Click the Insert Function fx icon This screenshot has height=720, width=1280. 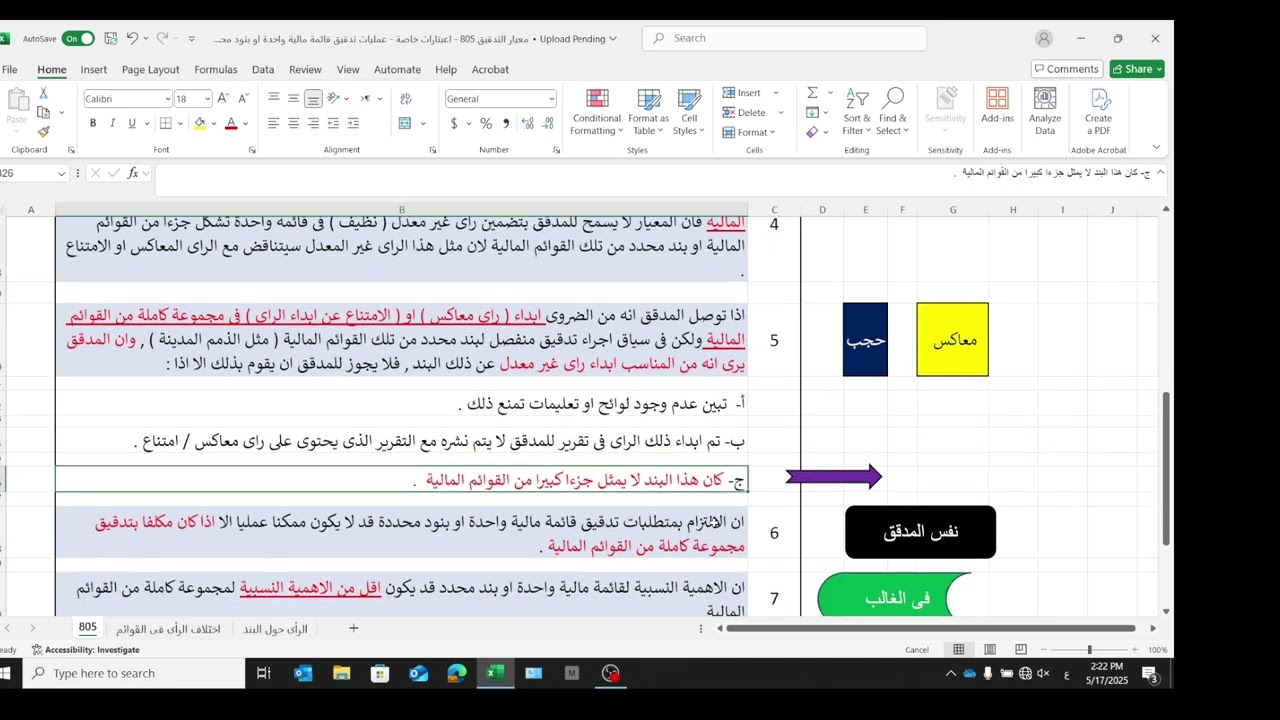click(133, 173)
